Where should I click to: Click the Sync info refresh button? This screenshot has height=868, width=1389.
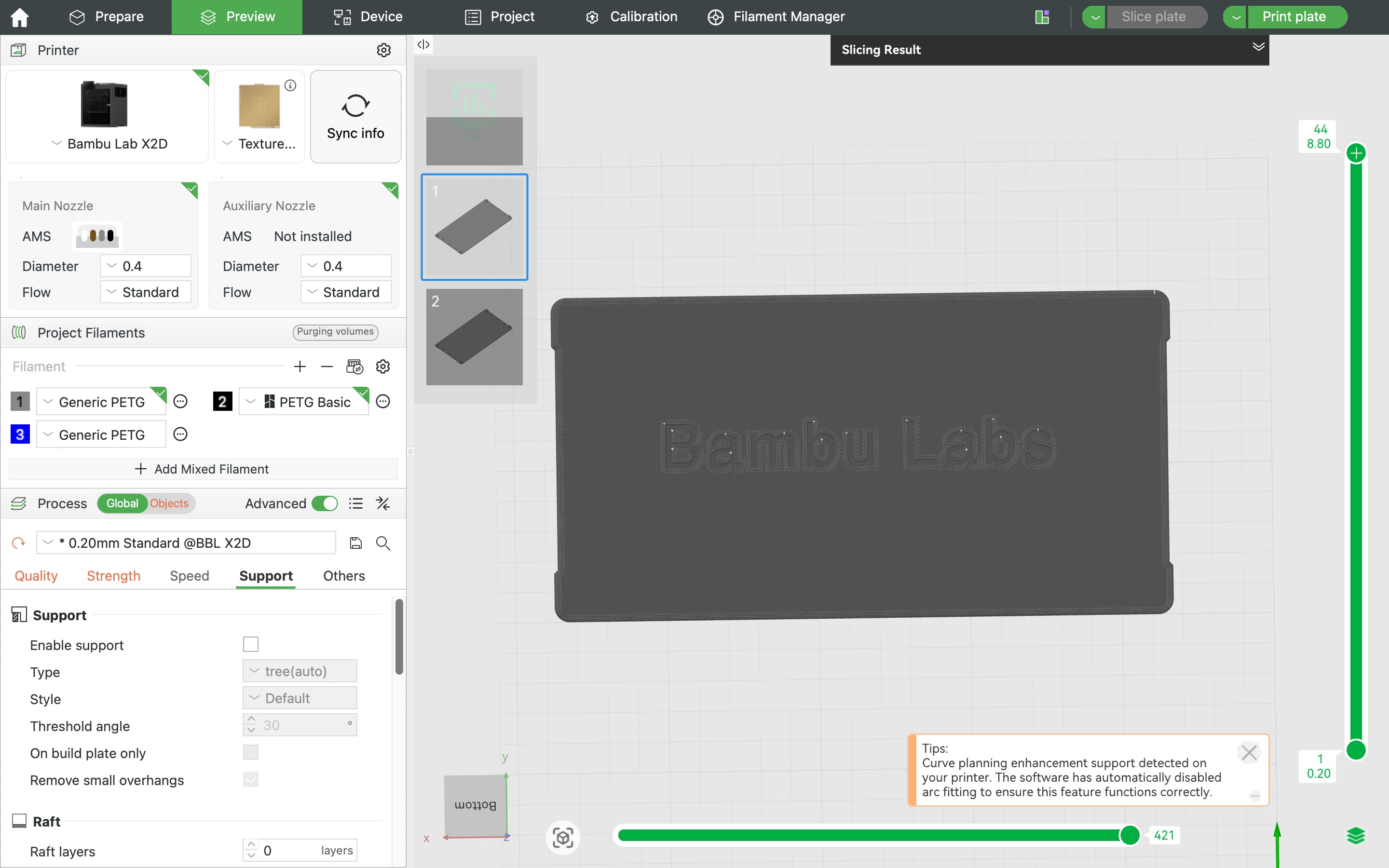click(355, 117)
